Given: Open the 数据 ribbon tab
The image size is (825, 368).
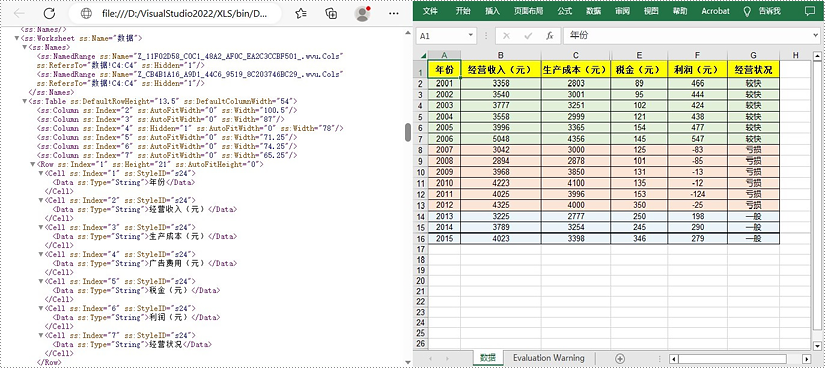Looking at the screenshot, I should click(593, 11).
